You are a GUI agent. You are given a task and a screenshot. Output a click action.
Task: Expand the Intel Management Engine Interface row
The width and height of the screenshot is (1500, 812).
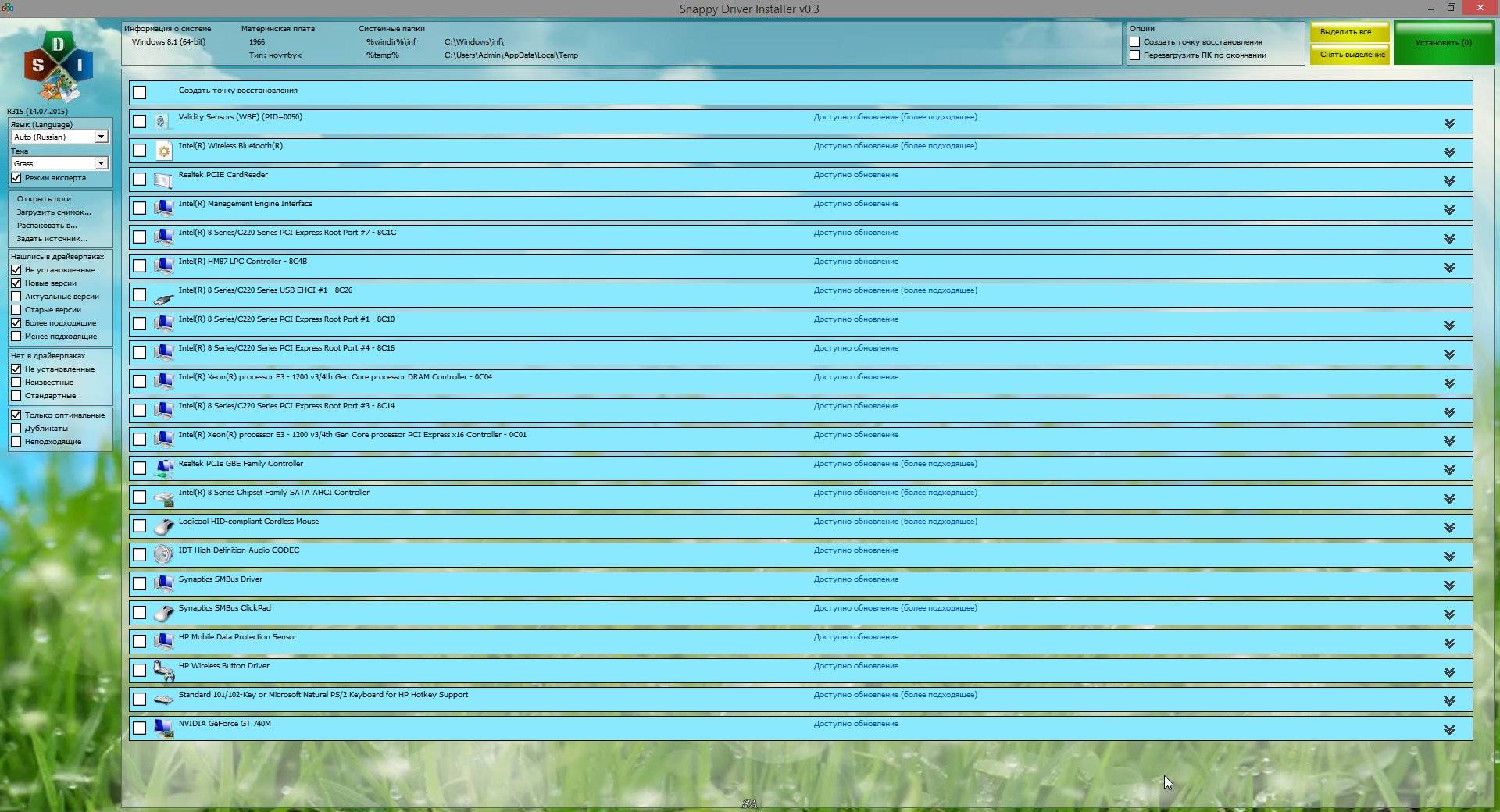[1449, 210]
